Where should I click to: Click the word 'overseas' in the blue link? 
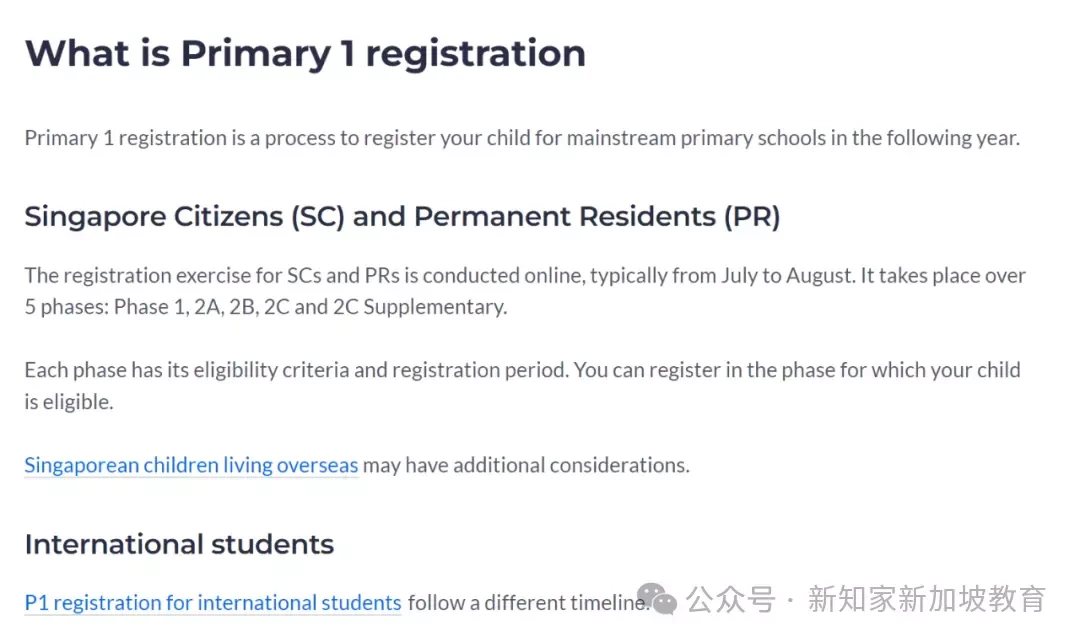[x=317, y=465]
